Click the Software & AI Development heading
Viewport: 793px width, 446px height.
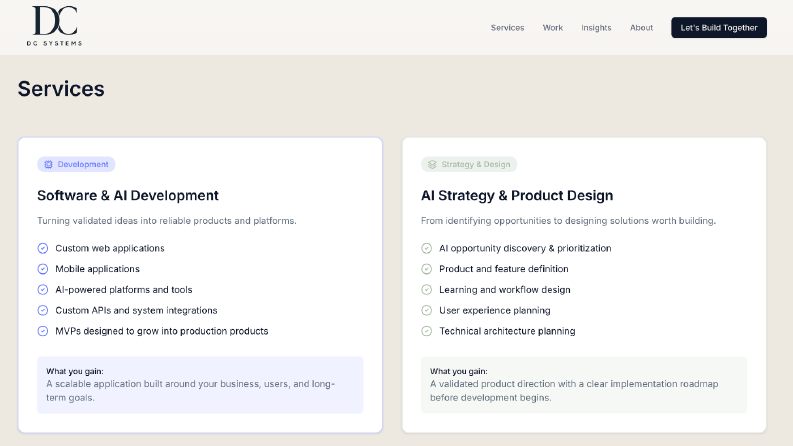pos(128,196)
